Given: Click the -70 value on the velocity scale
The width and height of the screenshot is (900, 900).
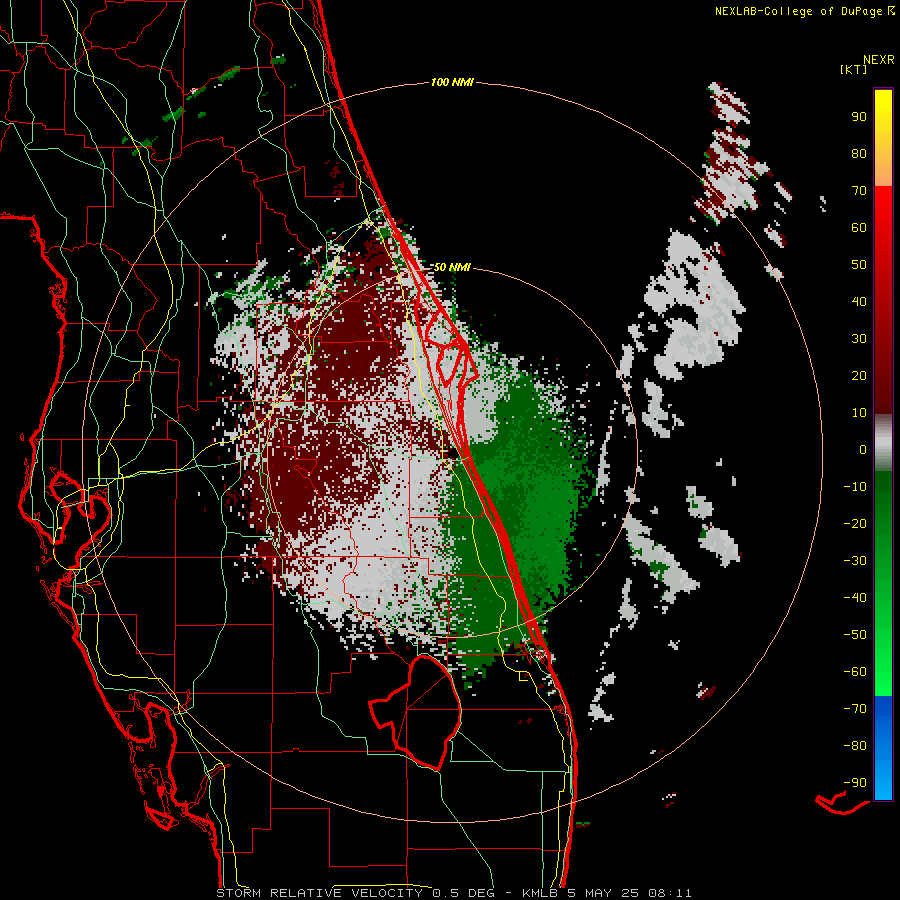Looking at the screenshot, I should (855, 709).
